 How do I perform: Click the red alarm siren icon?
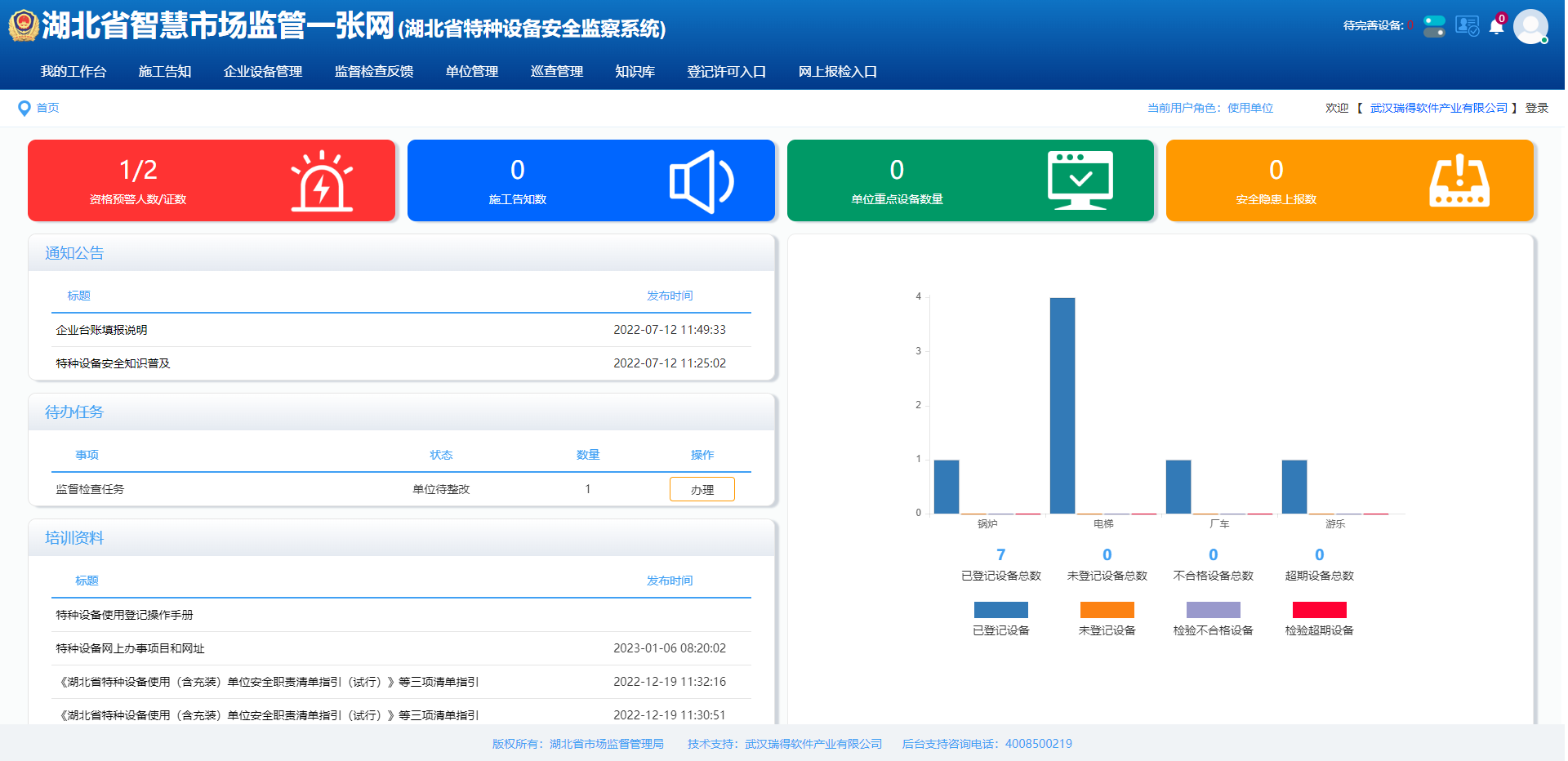pos(322,181)
